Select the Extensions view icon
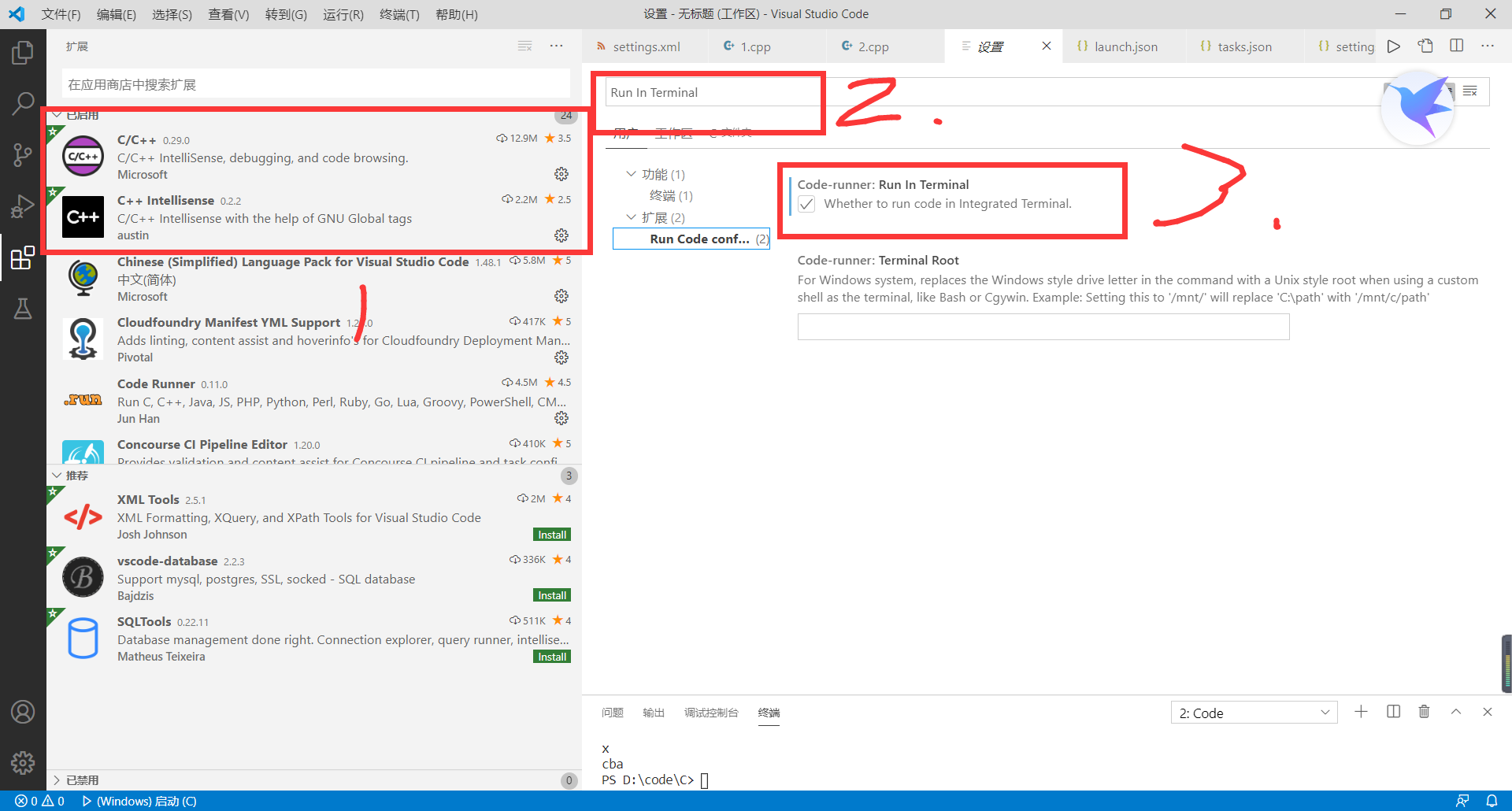This screenshot has width=1512, height=811. coord(23,257)
